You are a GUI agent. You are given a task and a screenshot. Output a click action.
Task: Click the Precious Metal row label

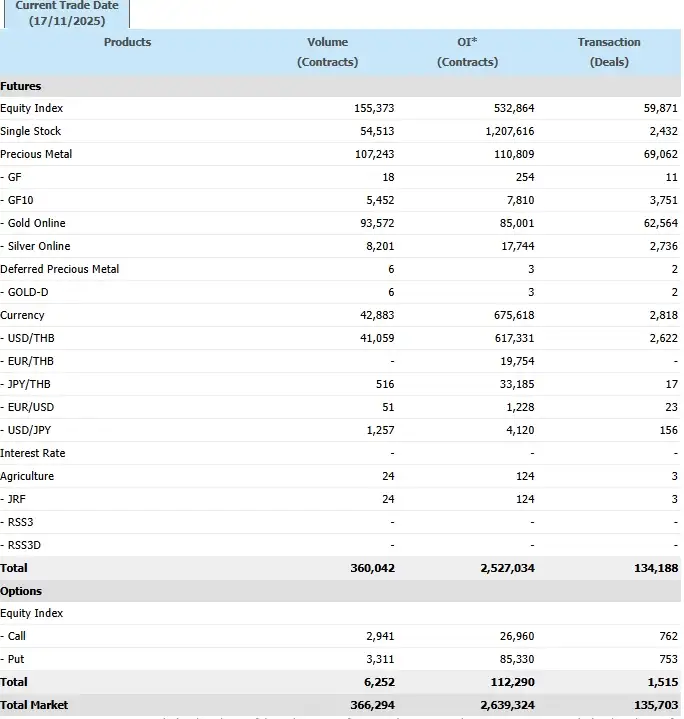36,154
